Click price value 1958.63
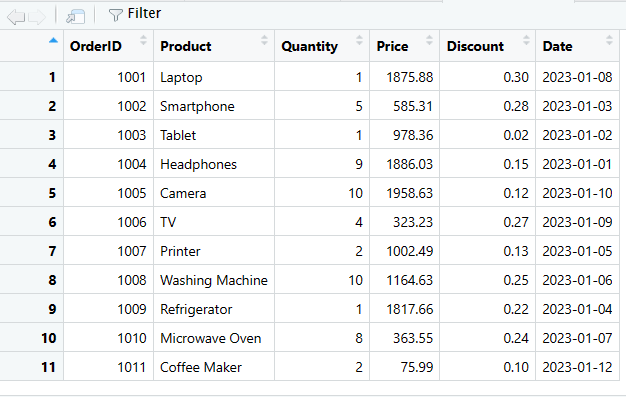Screen dimensions: 626x397 point(410,193)
